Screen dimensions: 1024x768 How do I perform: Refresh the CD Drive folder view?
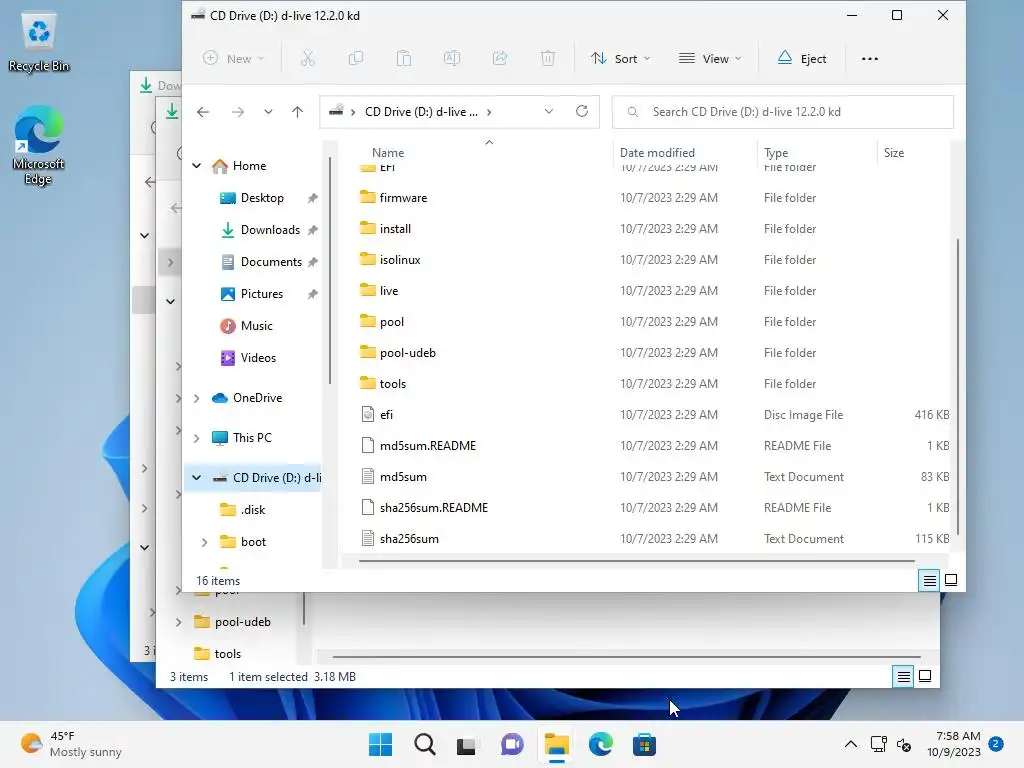point(582,111)
